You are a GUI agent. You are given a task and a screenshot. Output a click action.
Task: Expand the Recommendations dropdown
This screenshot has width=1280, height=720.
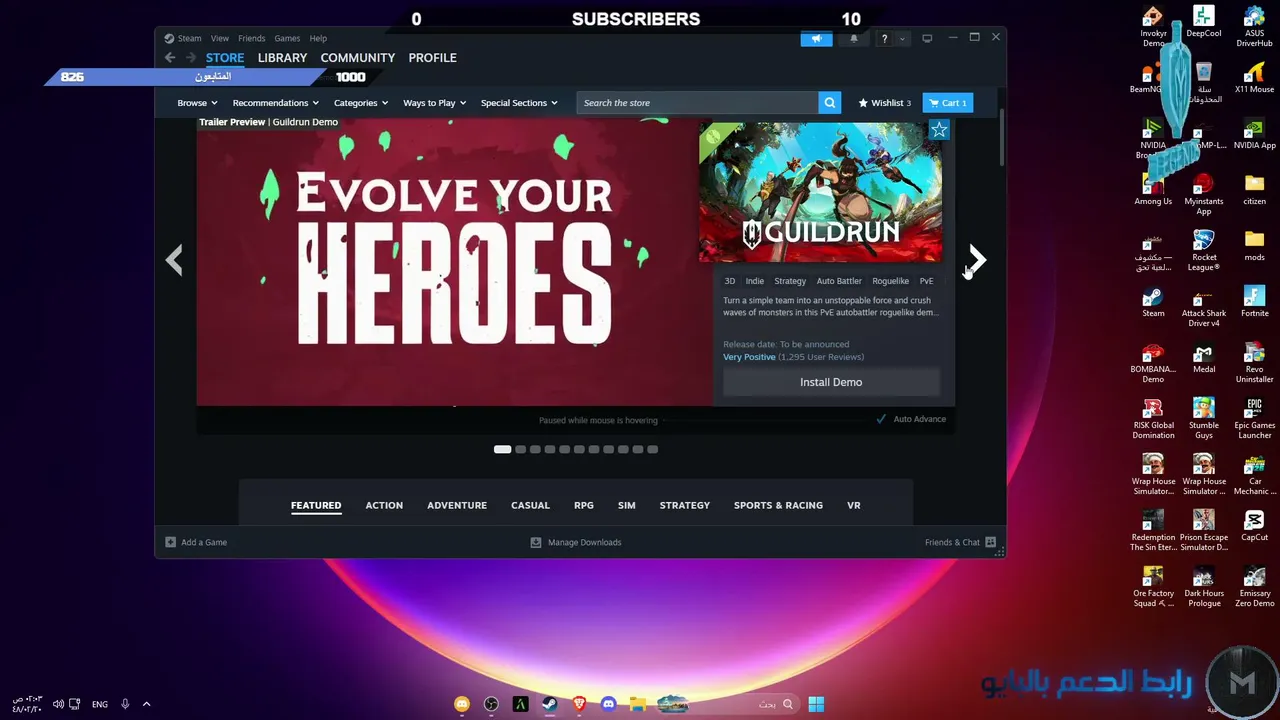click(x=275, y=103)
